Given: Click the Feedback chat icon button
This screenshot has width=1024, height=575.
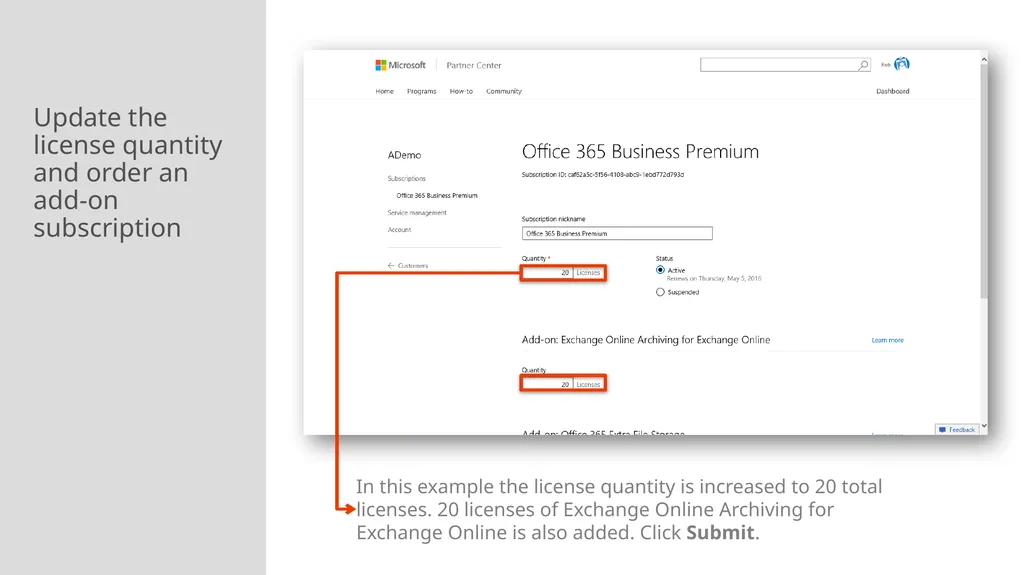Looking at the screenshot, I should point(957,429).
